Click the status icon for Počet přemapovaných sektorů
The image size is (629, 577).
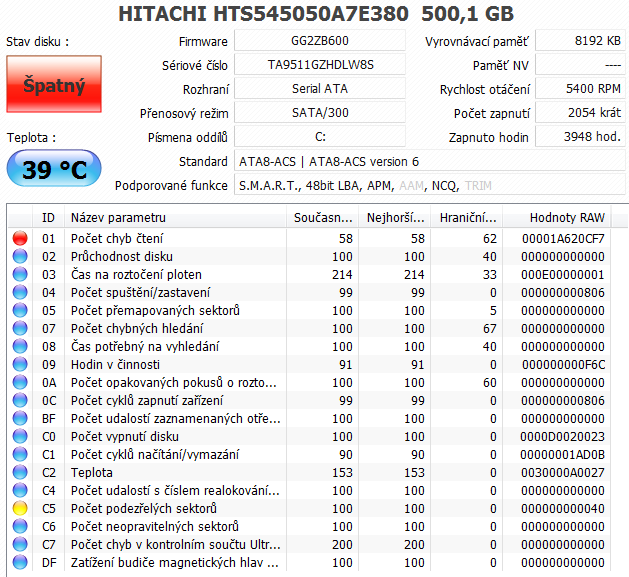tap(20, 311)
